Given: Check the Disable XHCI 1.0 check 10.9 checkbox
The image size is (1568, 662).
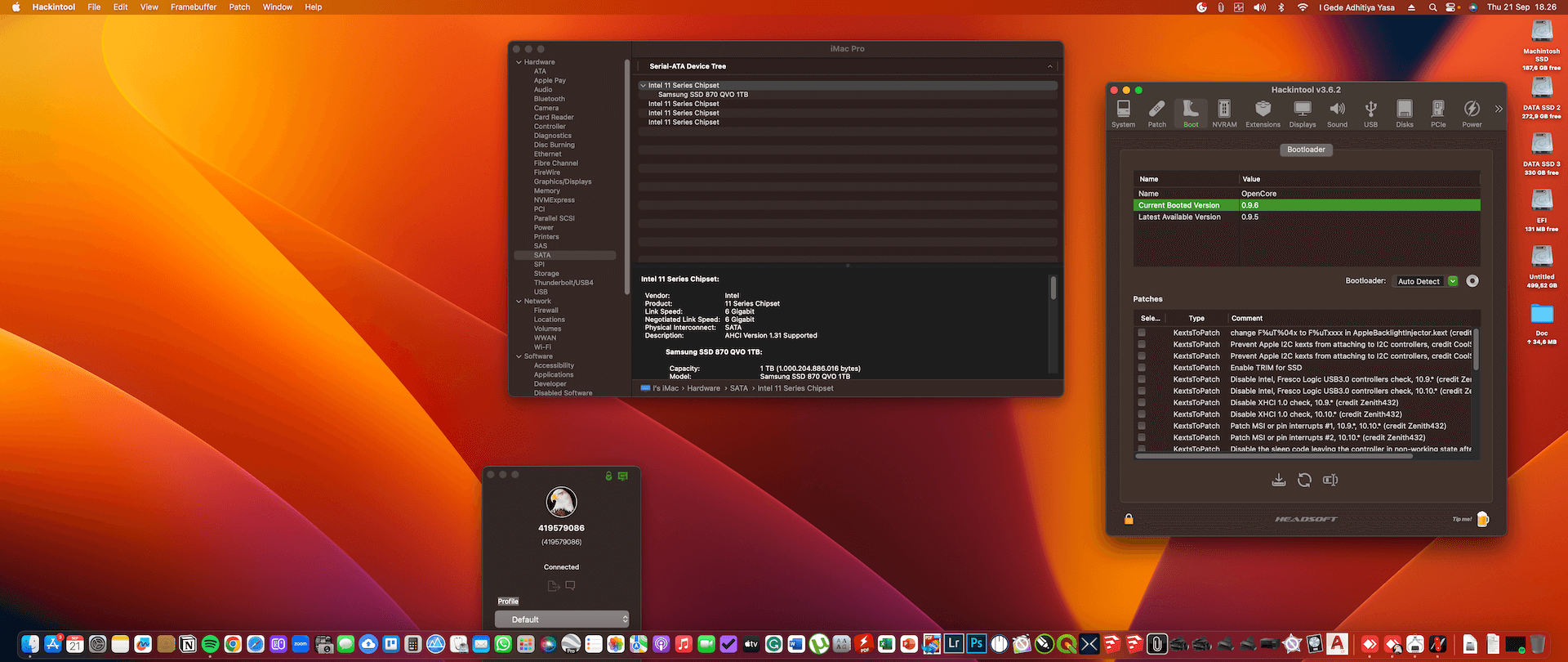Looking at the screenshot, I should pyautogui.click(x=1142, y=403).
